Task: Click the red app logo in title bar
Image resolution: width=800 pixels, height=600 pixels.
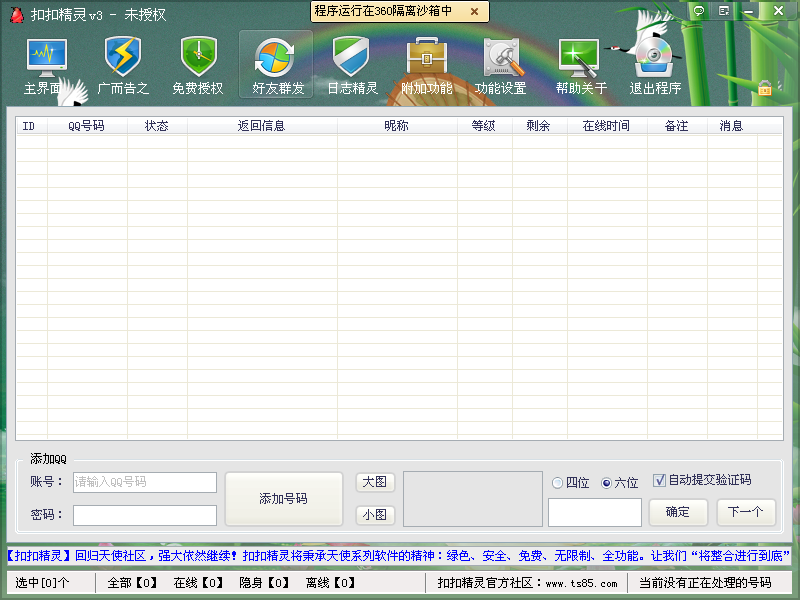Action: (17, 15)
